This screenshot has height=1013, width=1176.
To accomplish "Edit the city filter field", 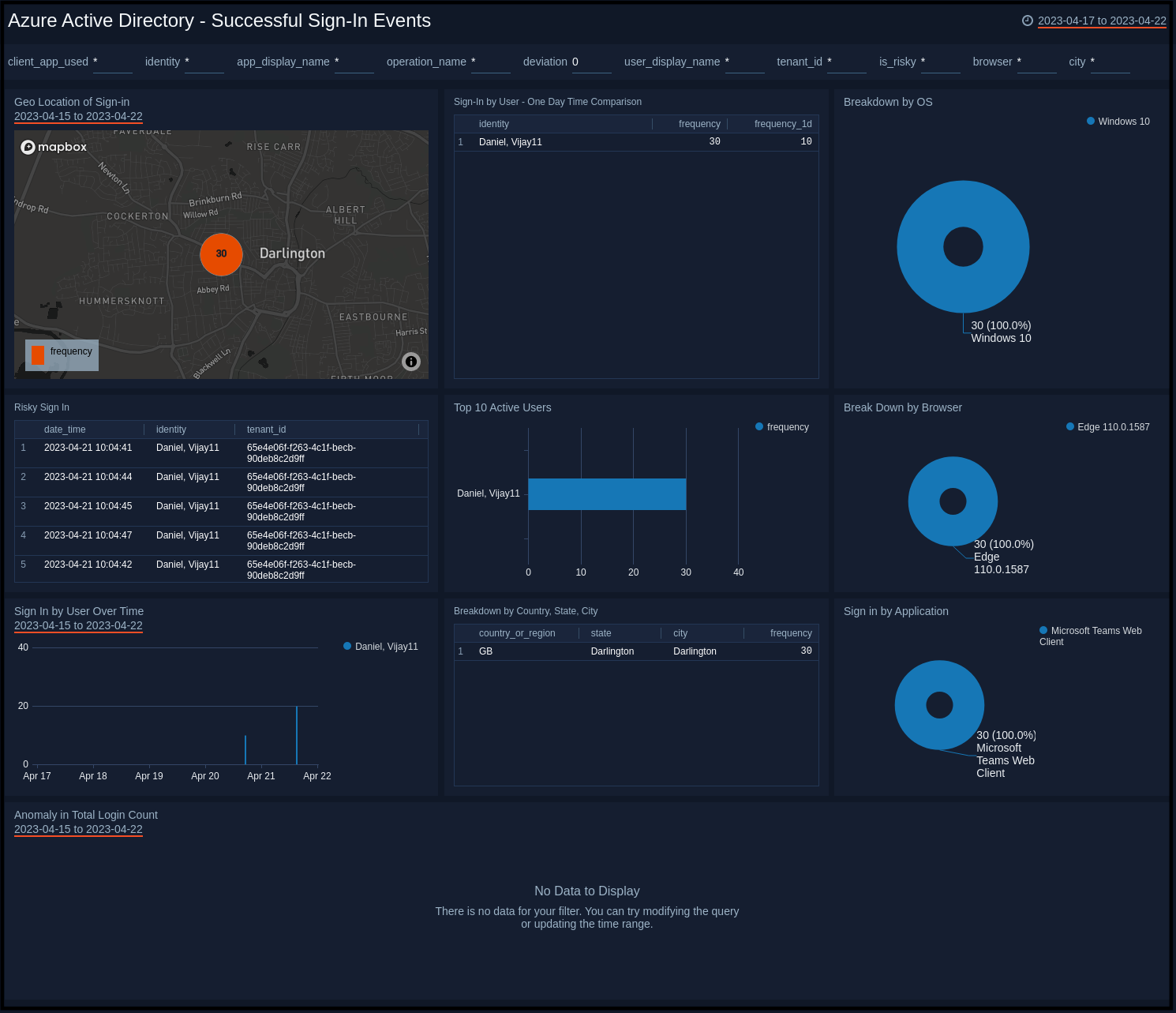I will coord(1110,62).
